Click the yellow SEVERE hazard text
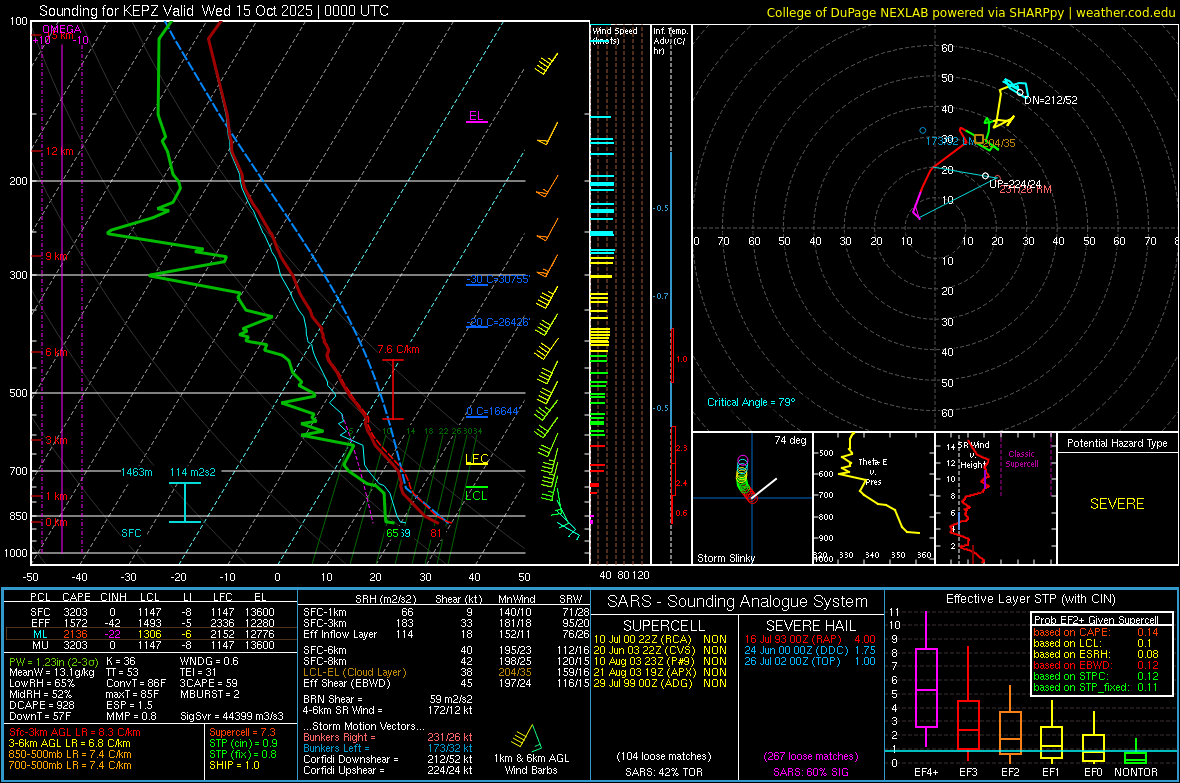The width and height of the screenshot is (1180, 783). point(1117,504)
